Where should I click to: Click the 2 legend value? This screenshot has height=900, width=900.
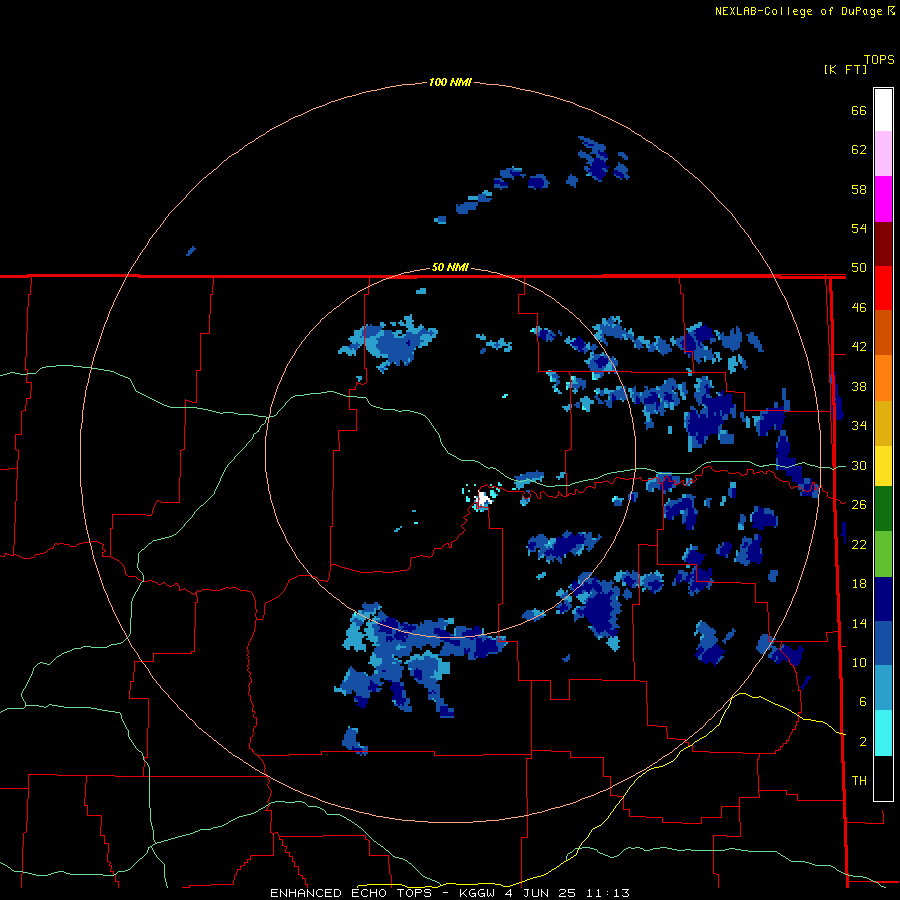coord(863,742)
